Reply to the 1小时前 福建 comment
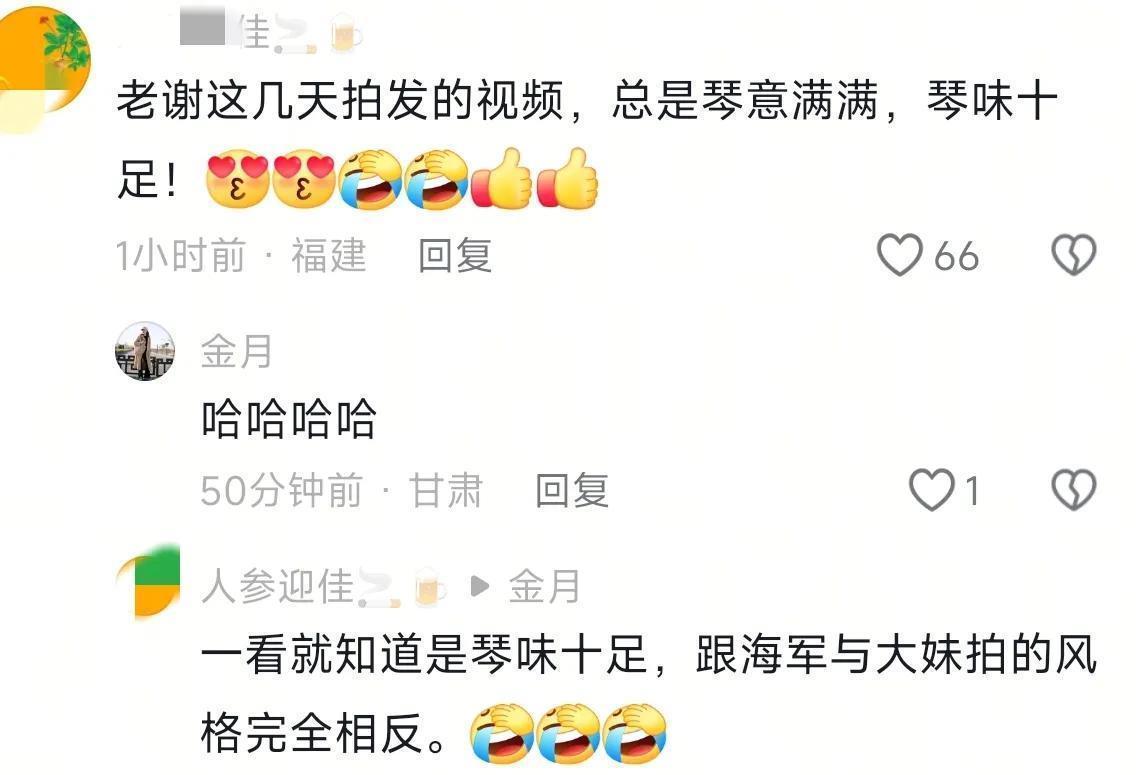Screen dimensions: 1136x775 click(x=455, y=256)
